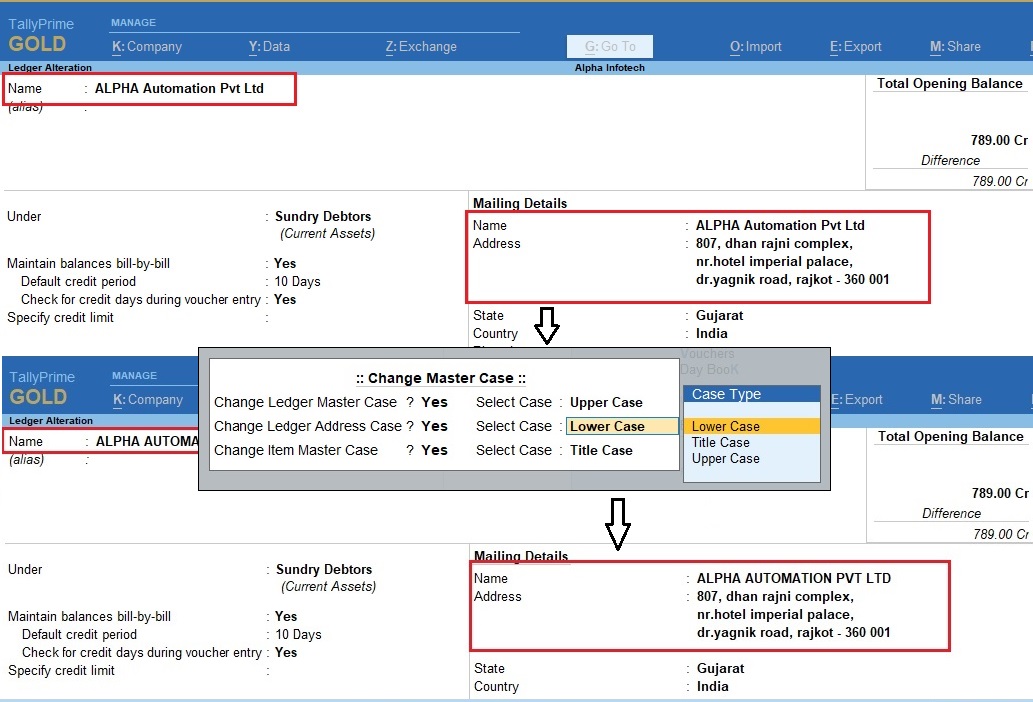Click the Total Opening Balance heading at top
The width and height of the screenshot is (1033, 702).
[x=949, y=84]
